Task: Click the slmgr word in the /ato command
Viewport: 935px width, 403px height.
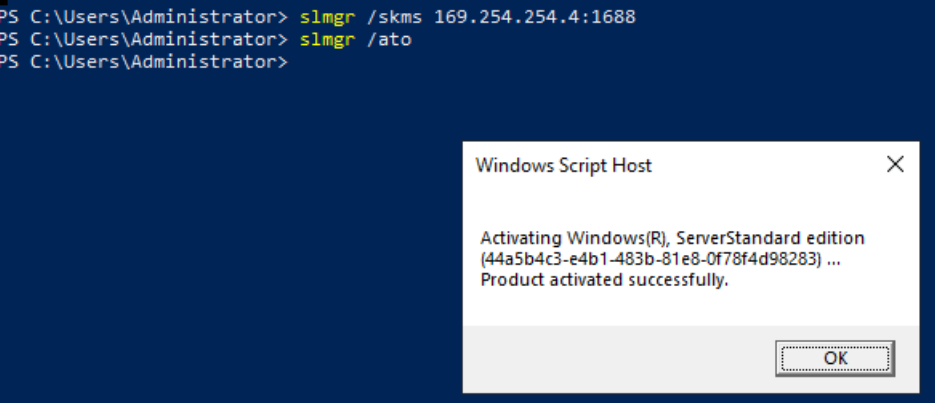Action: click(327, 40)
